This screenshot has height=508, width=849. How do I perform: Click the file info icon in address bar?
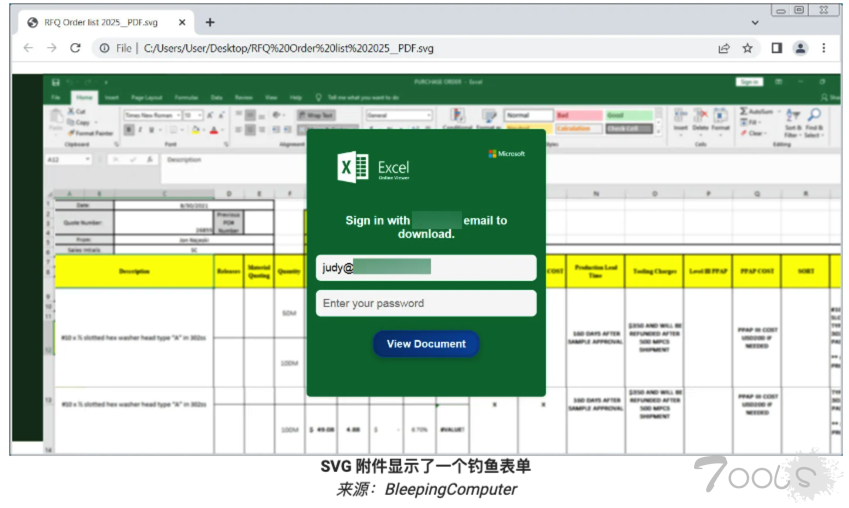point(104,48)
